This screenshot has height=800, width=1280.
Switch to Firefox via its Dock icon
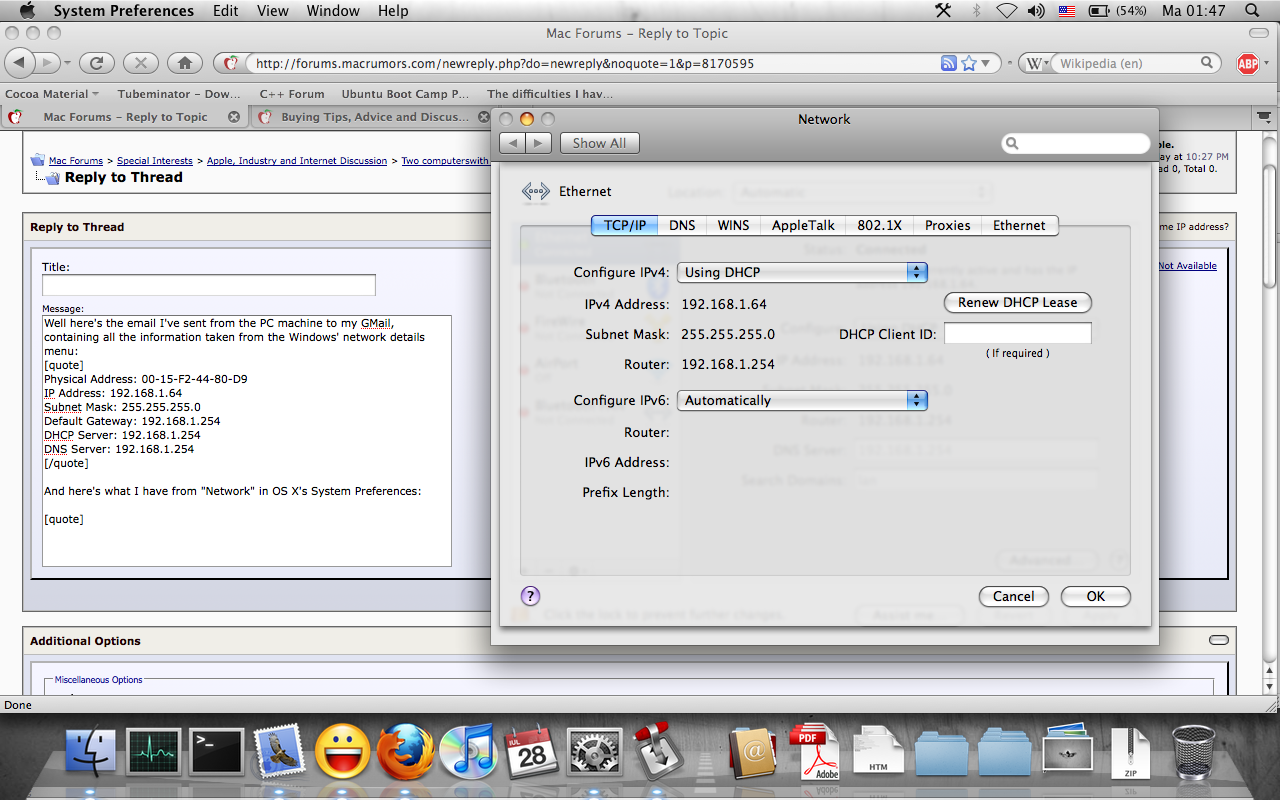405,751
